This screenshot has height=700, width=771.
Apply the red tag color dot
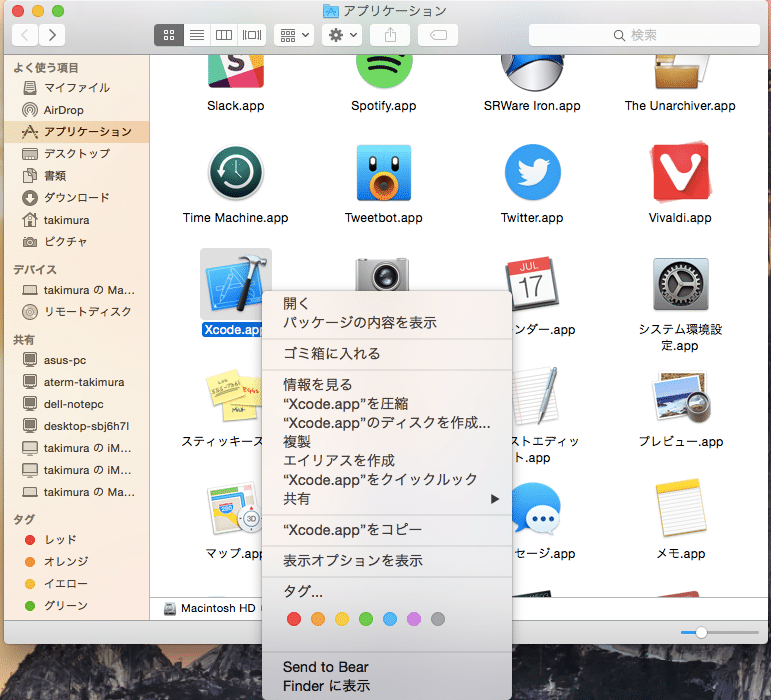pos(294,619)
